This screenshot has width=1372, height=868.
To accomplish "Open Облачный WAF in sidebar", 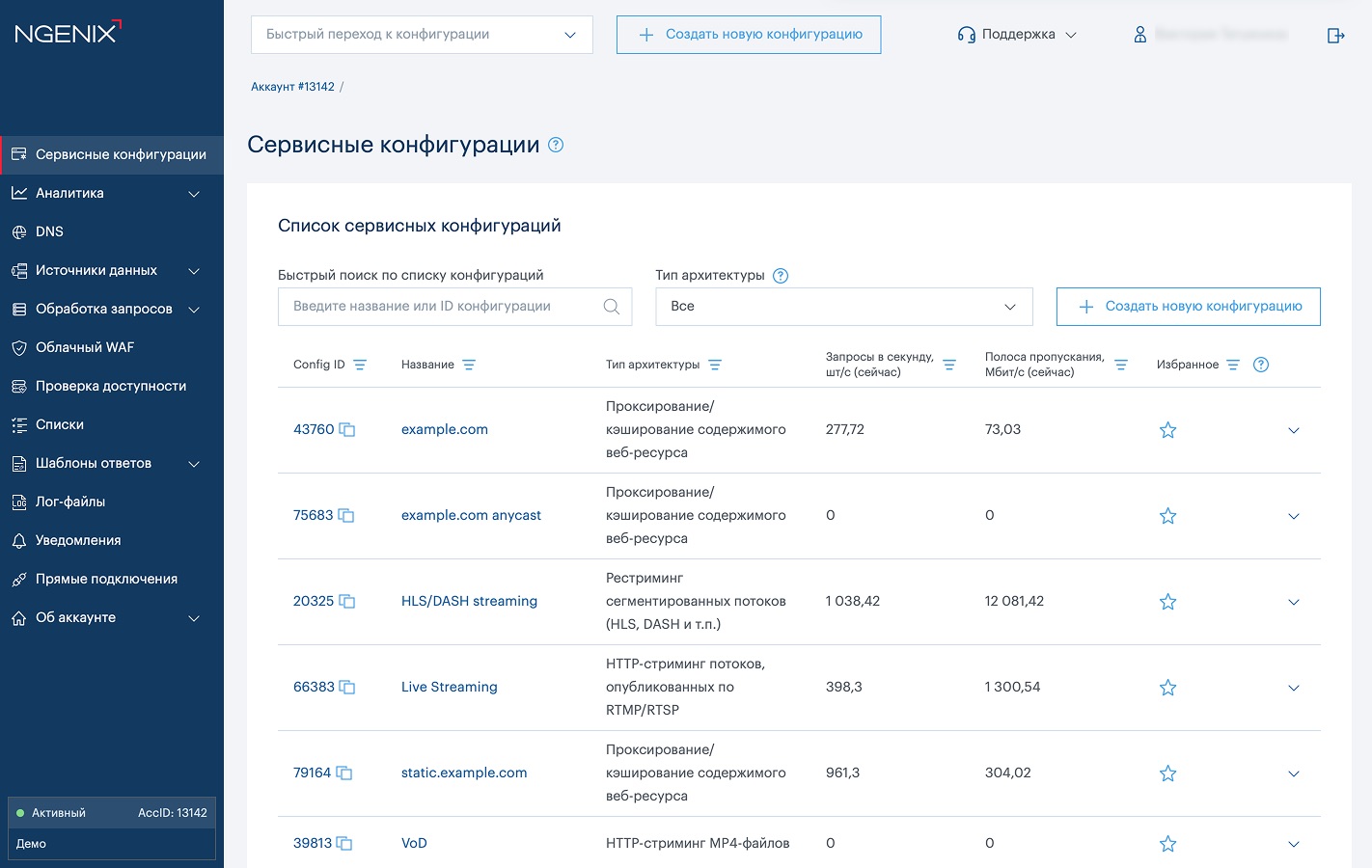I will click(85, 347).
